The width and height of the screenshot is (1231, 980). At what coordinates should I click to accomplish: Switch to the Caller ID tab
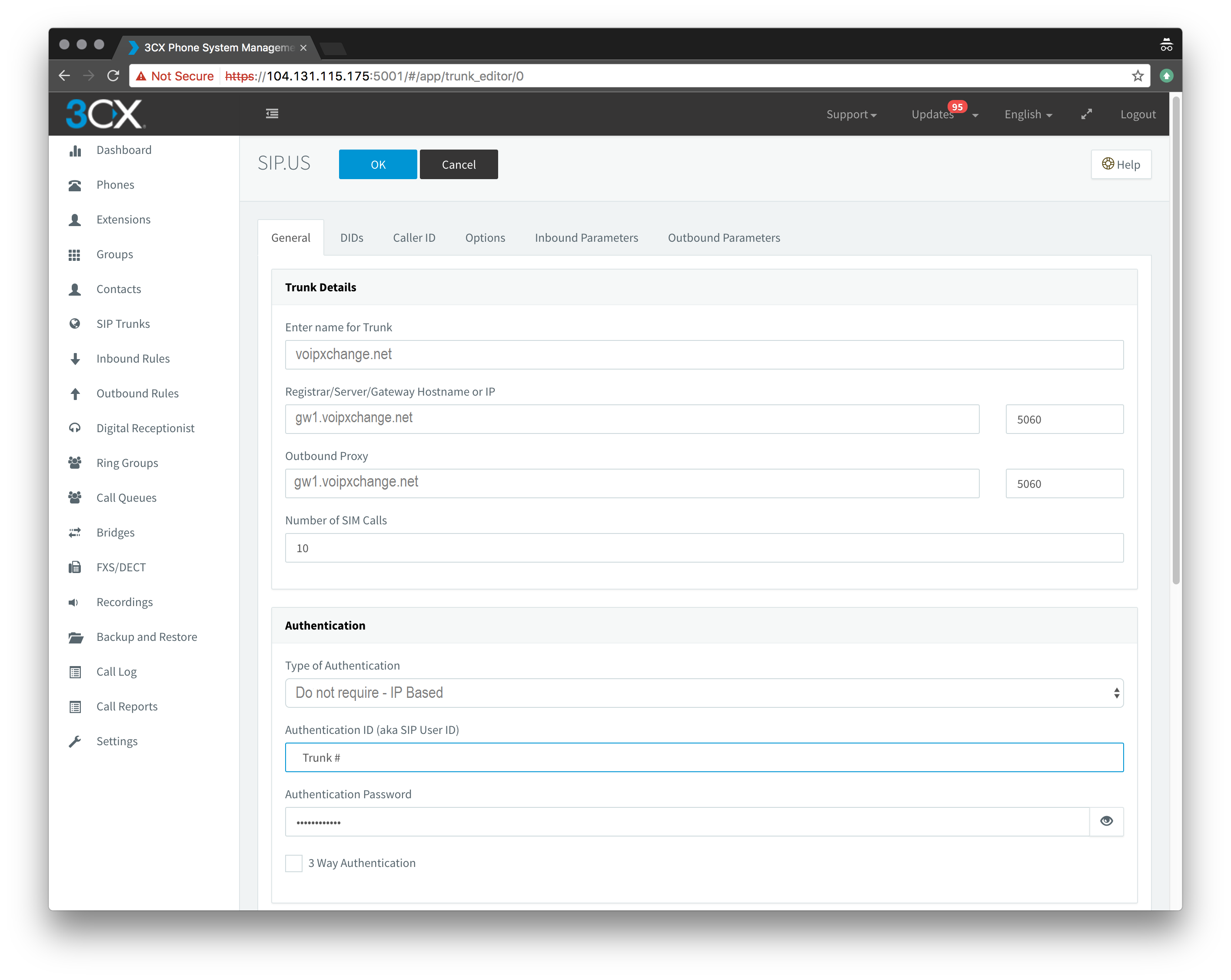click(414, 237)
